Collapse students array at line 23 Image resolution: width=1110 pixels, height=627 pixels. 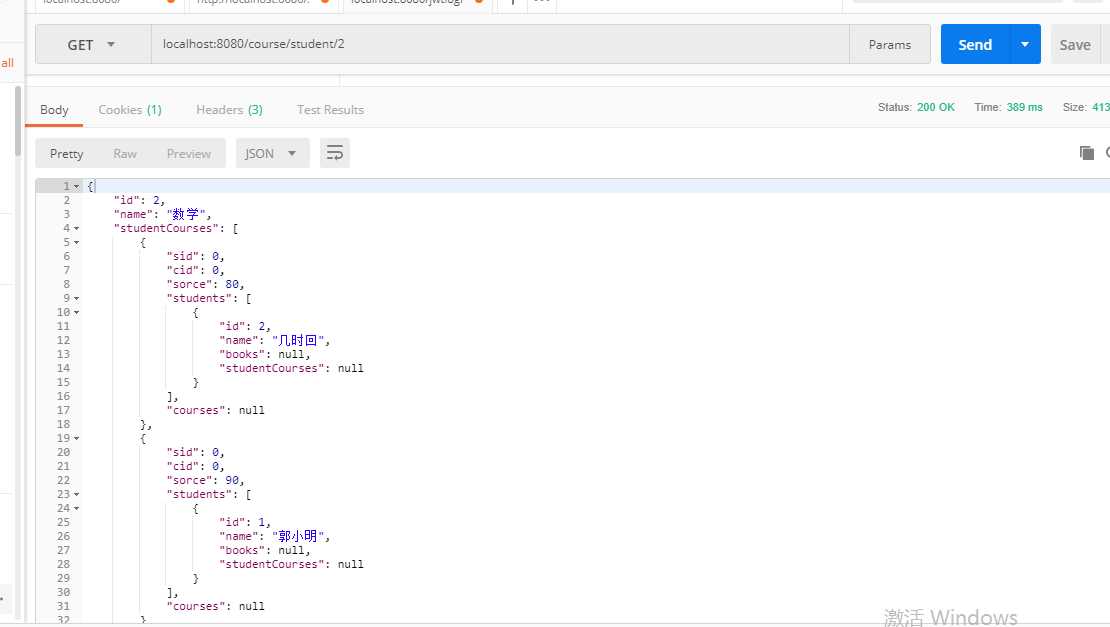coord(76,495)
